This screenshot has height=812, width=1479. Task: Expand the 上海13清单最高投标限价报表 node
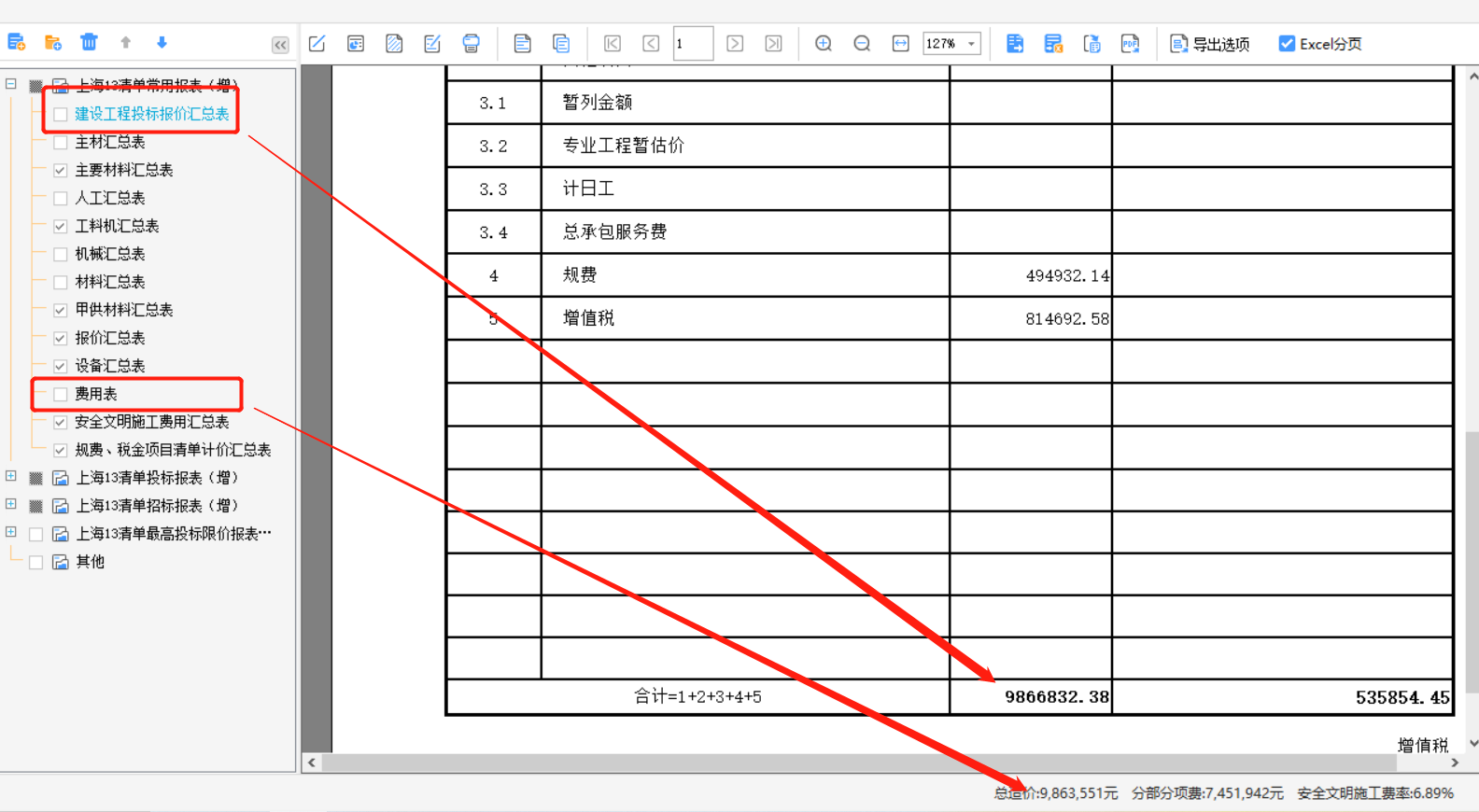click(x=11, y=532)
